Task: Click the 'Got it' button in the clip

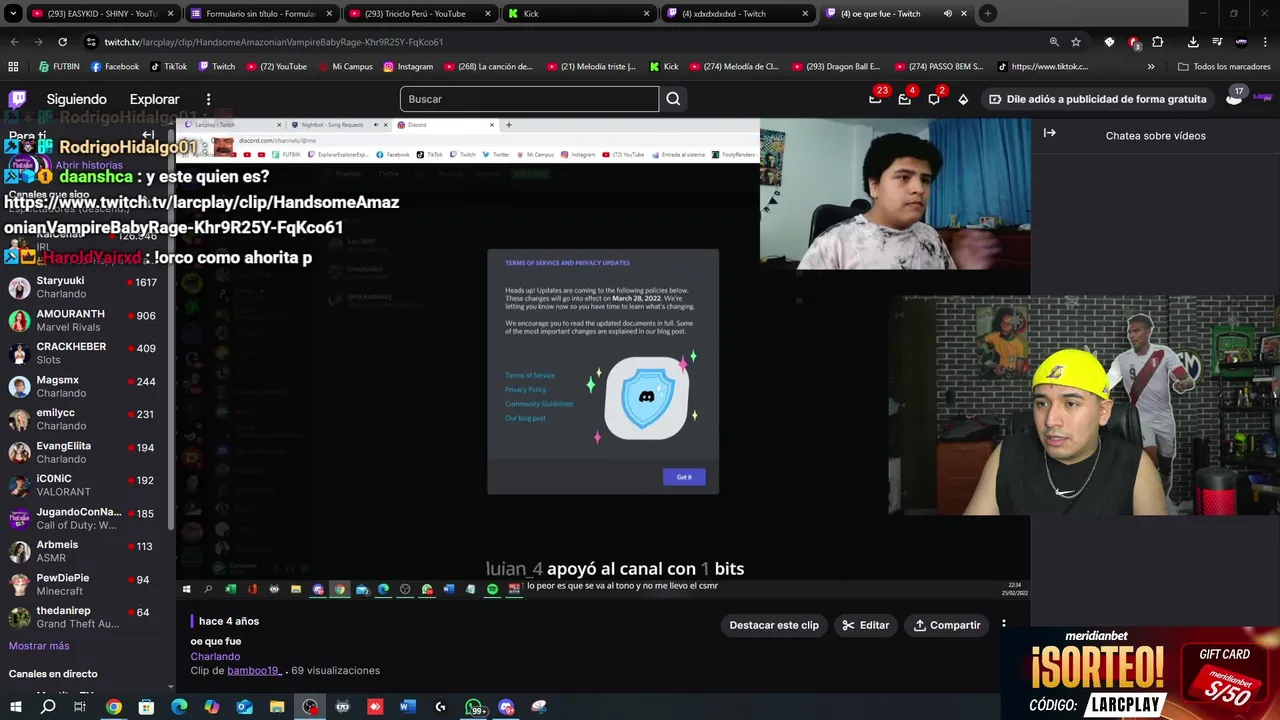Action: click(x=684, y=477)
